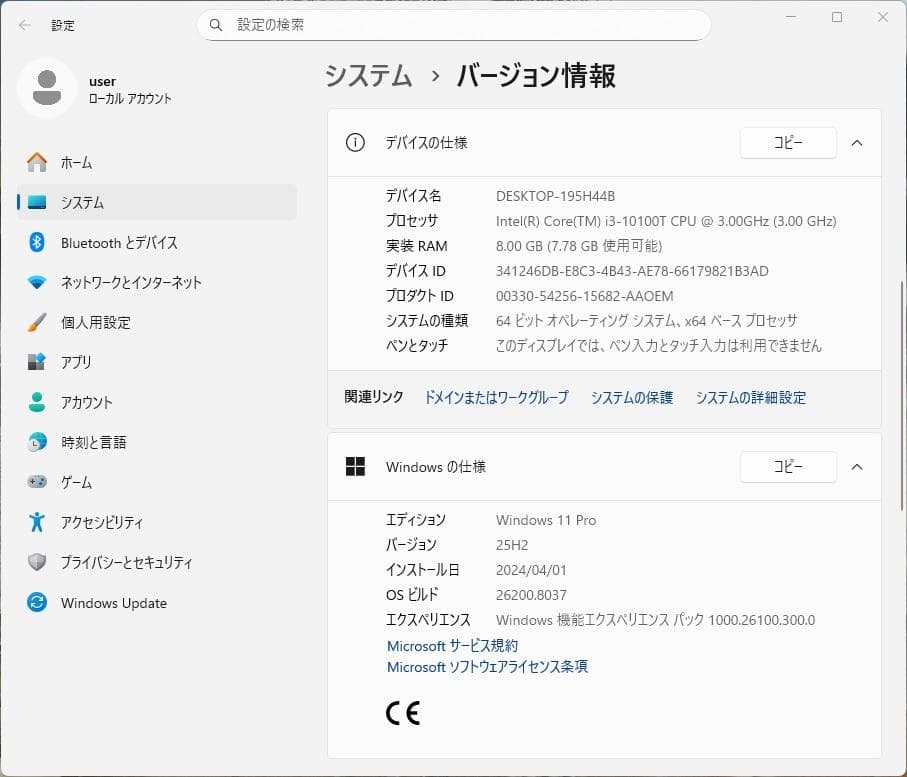Click the 時刻と言語 globe clock icon

coord(37,442)
